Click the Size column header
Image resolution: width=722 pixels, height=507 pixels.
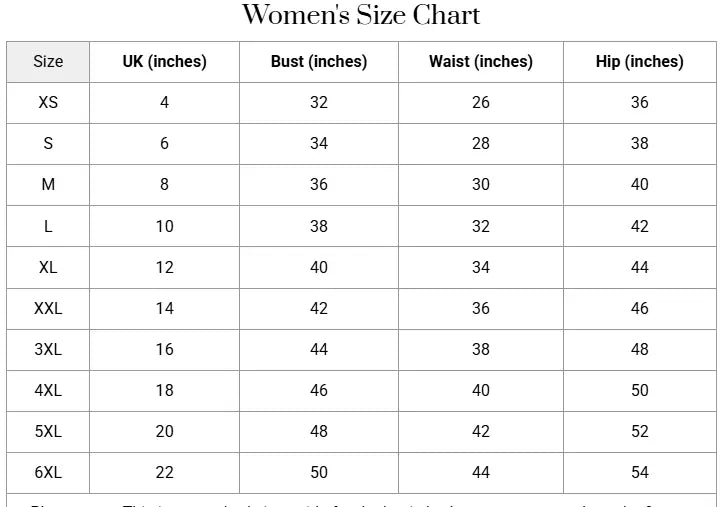pos(48,62)
